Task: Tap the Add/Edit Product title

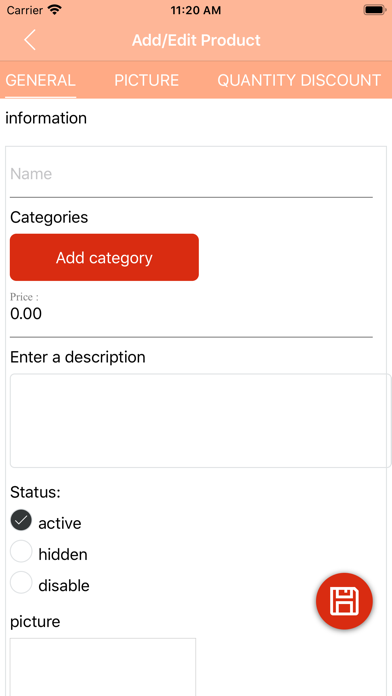Action: tap(196, 40)
